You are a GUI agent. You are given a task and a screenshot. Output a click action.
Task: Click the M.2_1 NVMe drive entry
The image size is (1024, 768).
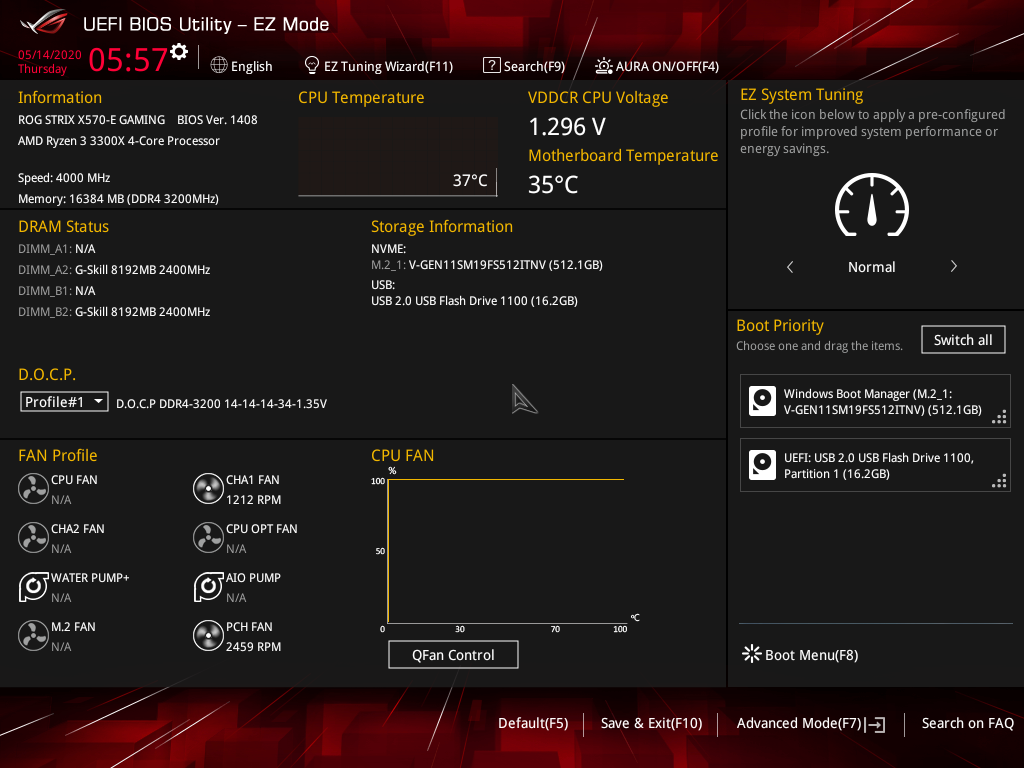coord(487,264)
